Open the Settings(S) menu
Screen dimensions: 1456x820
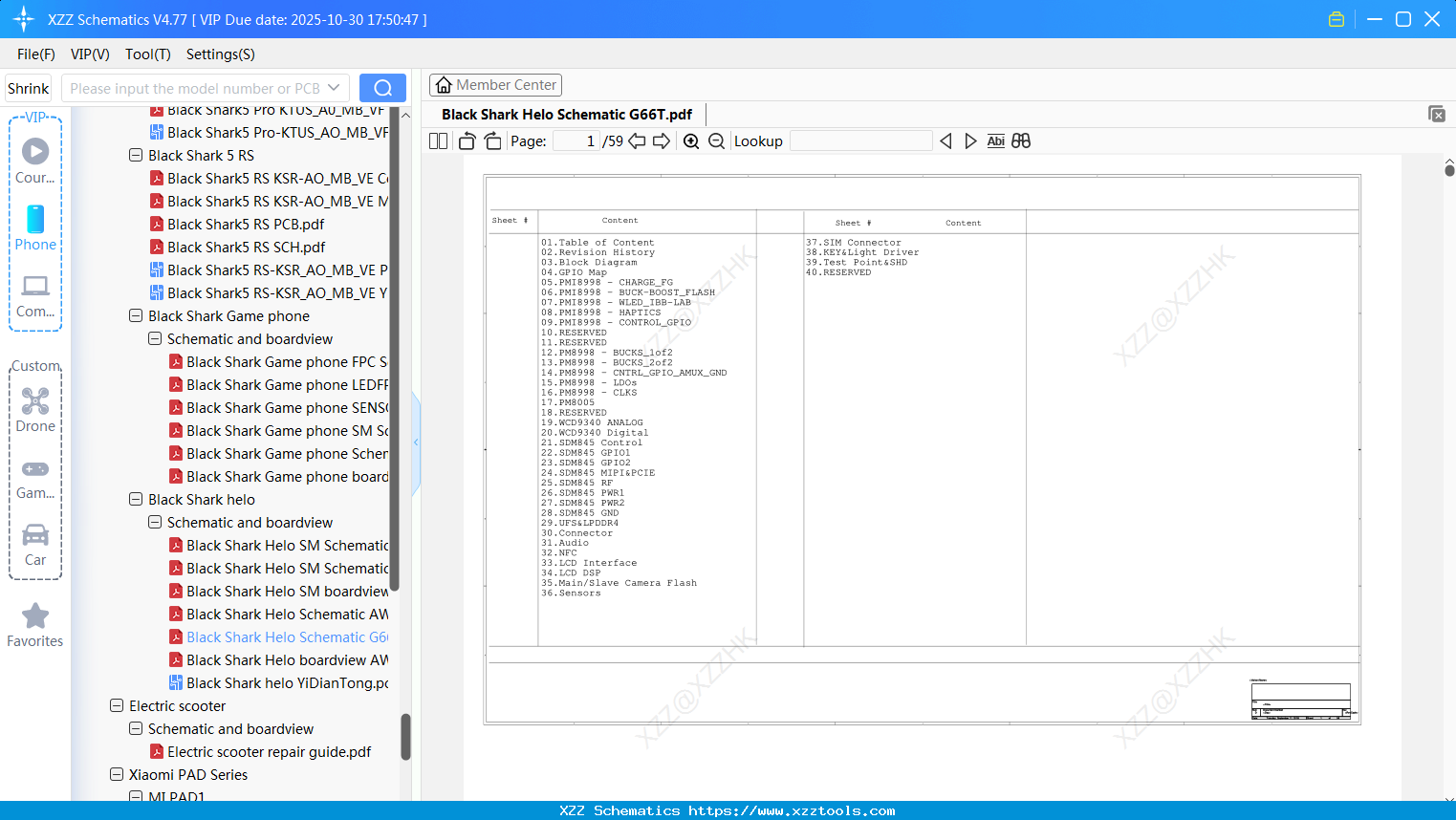(x=221, y=54)
